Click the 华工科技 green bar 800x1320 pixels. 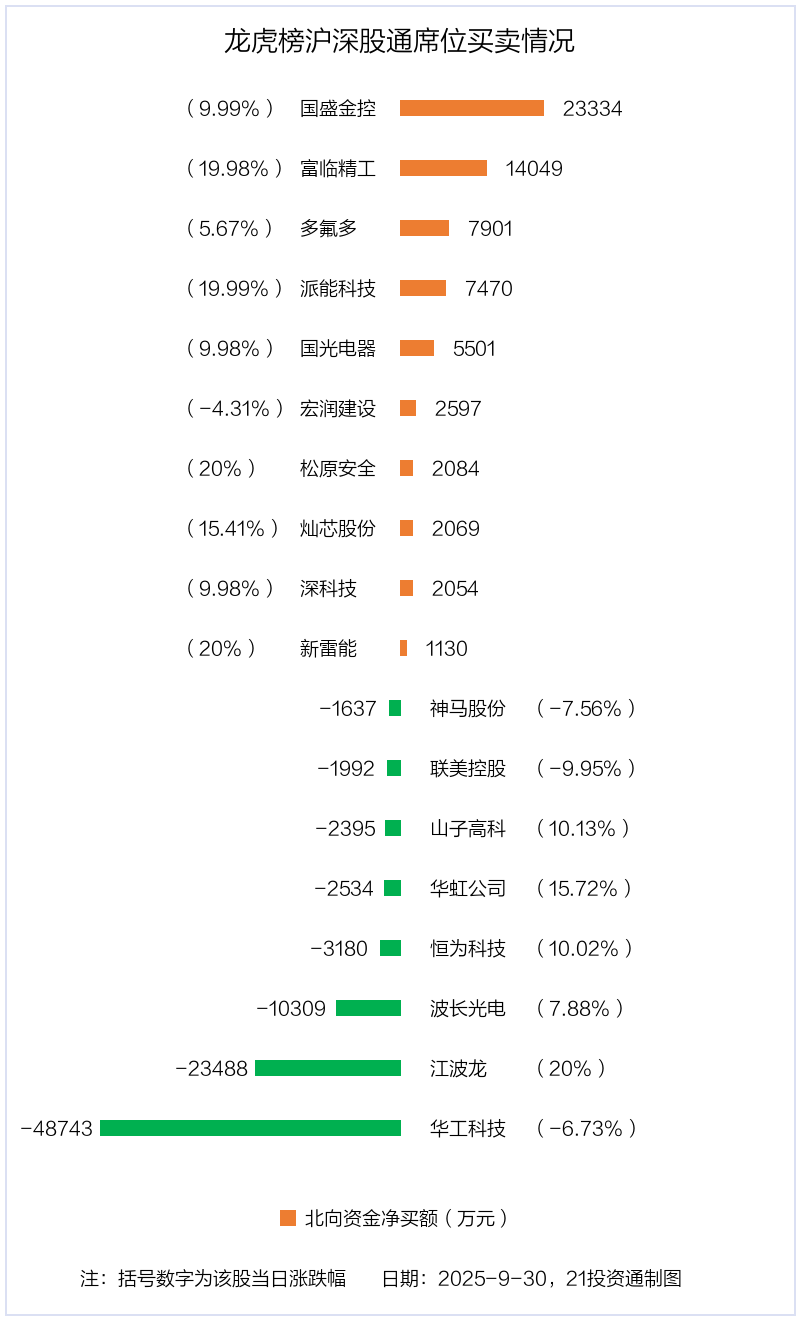(x=250, y=1128)
